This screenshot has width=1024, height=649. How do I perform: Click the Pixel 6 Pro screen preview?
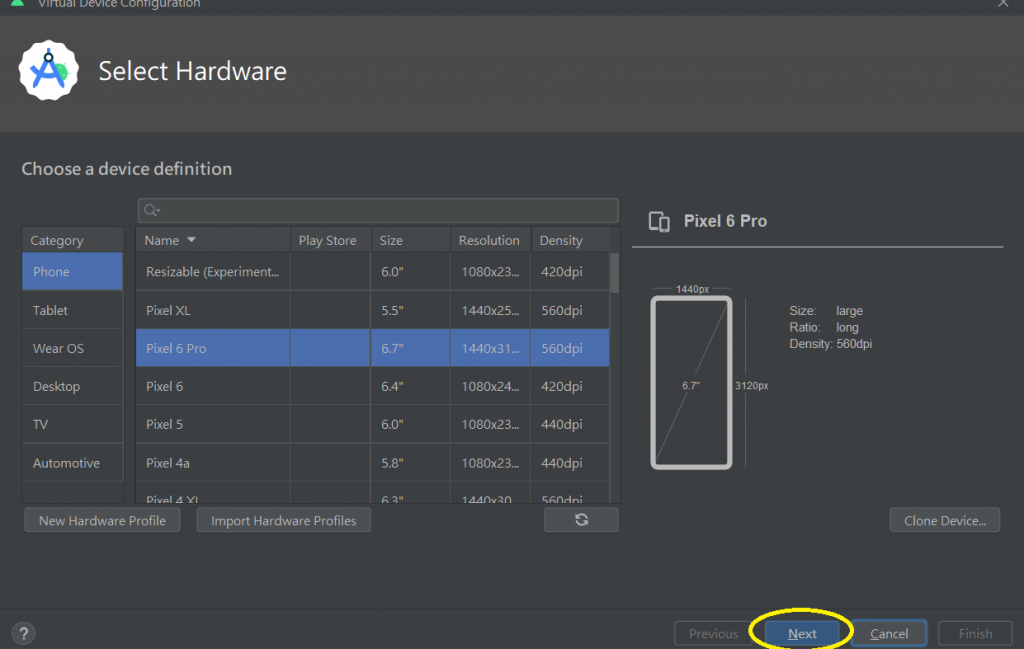coord(691,383)
